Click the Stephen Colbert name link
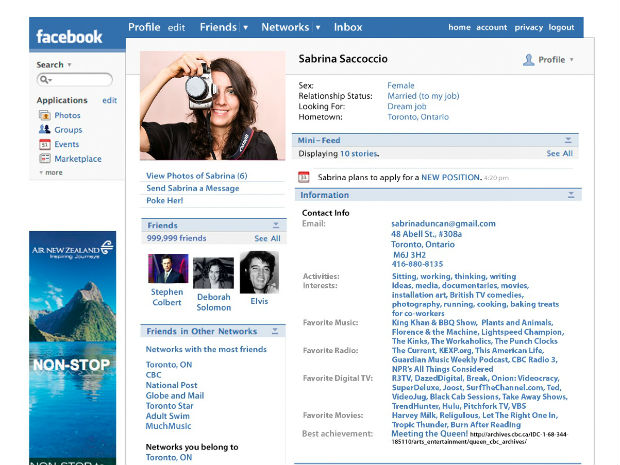This screenshot has height=465, width=620. pos(167,297)
